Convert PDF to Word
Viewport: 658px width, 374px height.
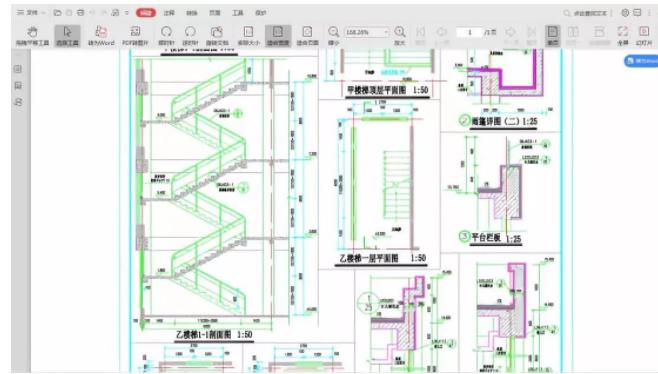101,36
